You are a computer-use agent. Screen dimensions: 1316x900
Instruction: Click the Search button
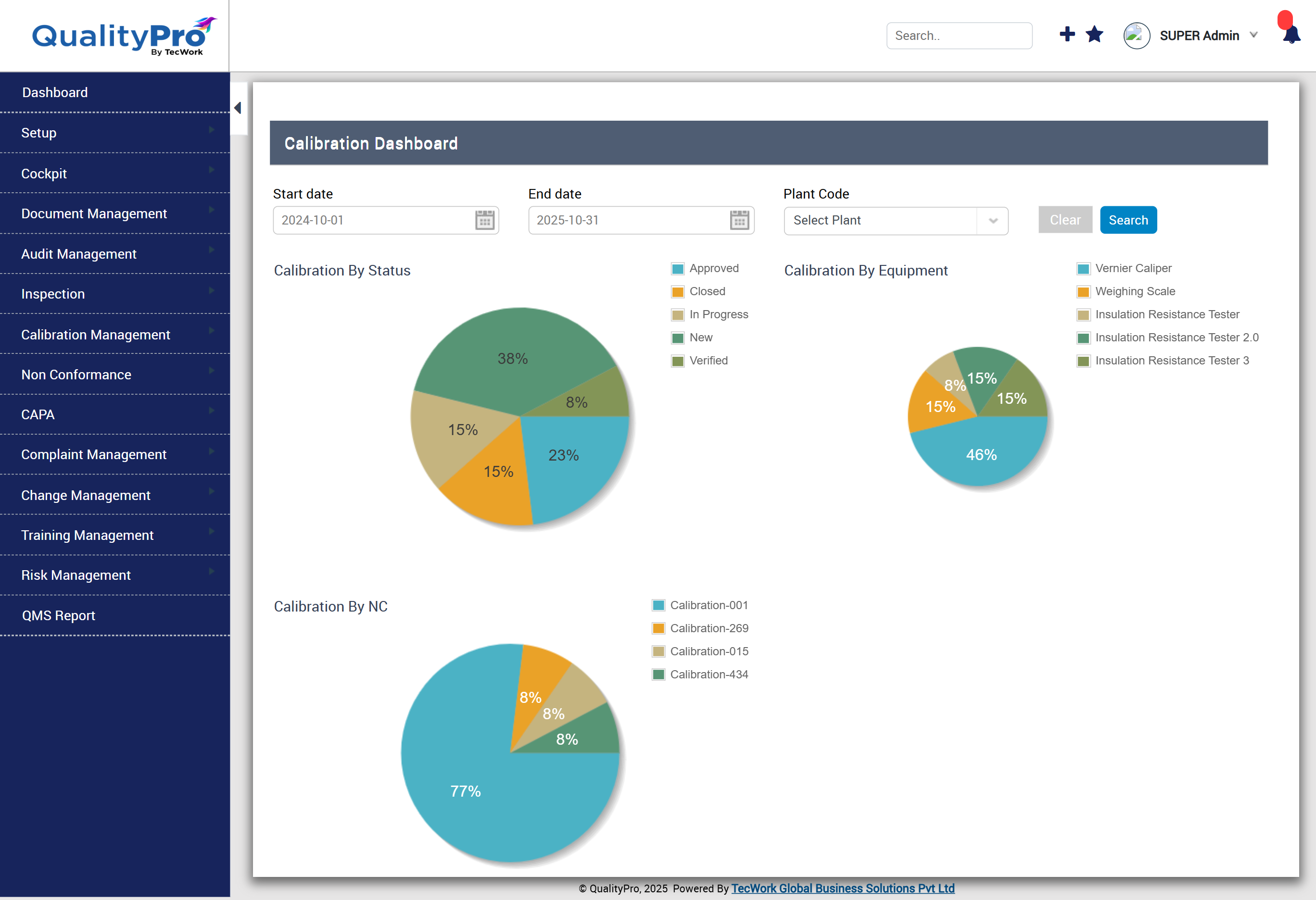point(1127,220)
